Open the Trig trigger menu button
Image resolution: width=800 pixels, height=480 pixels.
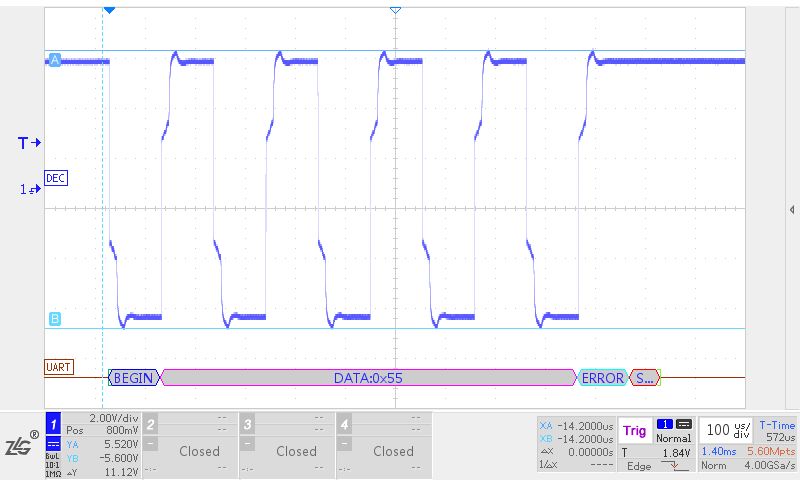coord(634,431)
